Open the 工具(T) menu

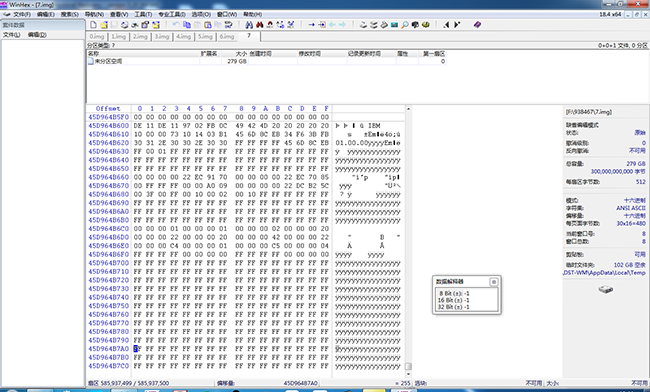[x=143, y=15]
